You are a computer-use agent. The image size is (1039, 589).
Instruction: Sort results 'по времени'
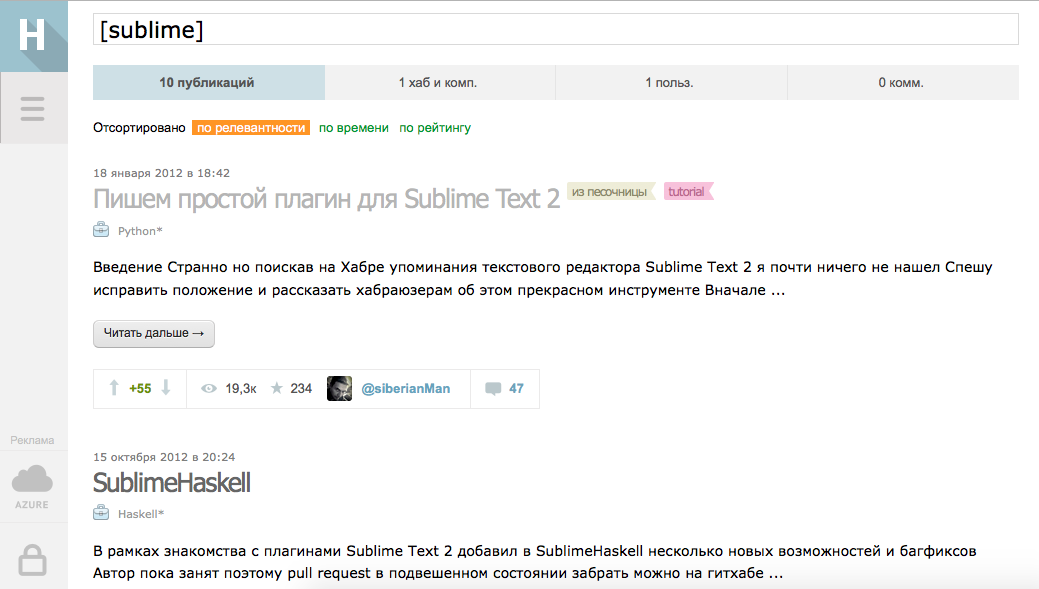coord(354,128)
